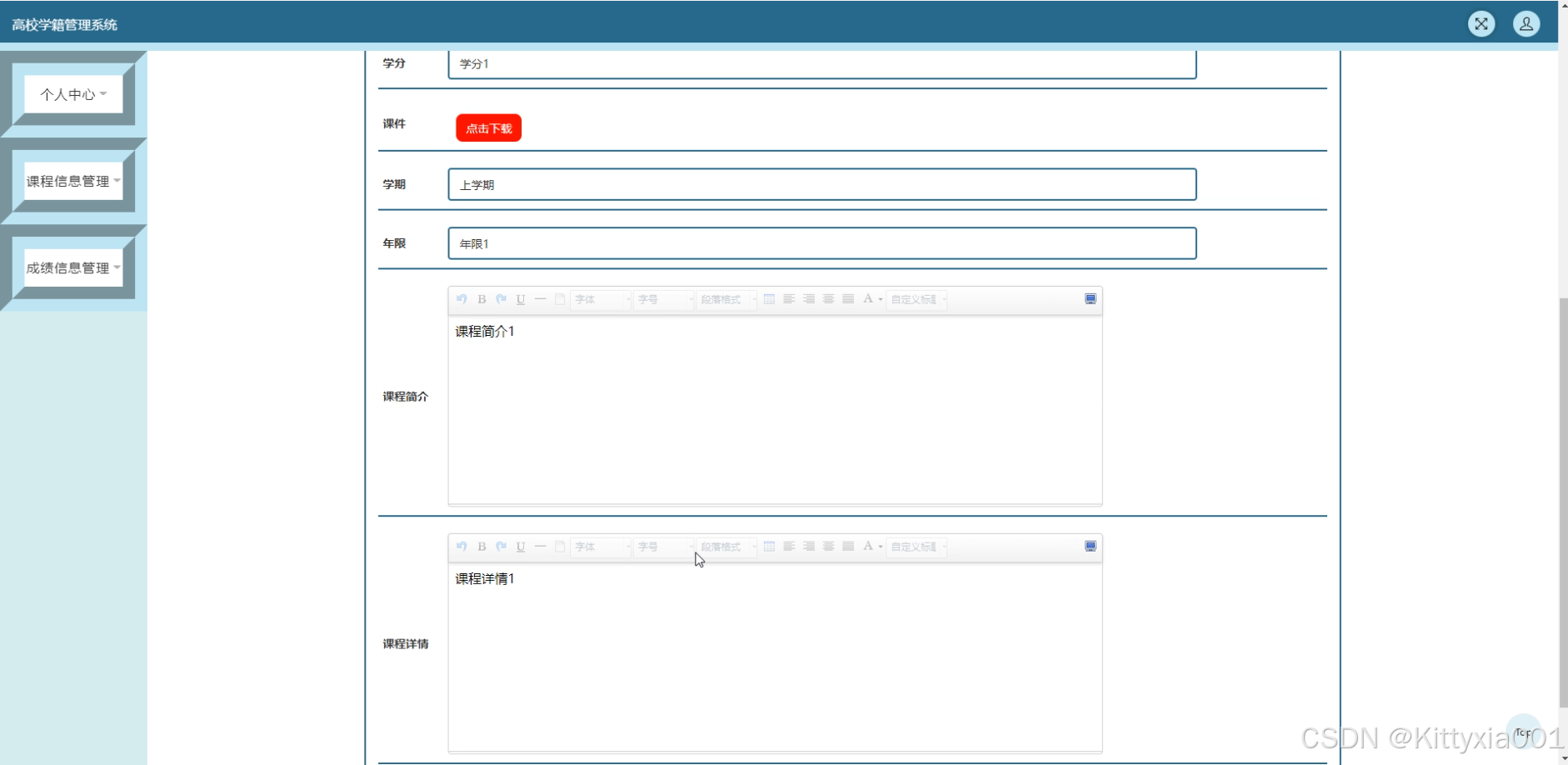Click the 高校学籍管理系统 header title
Image resolution: width=1568 pixels, height=765 pixels.
tap(64, 25)
